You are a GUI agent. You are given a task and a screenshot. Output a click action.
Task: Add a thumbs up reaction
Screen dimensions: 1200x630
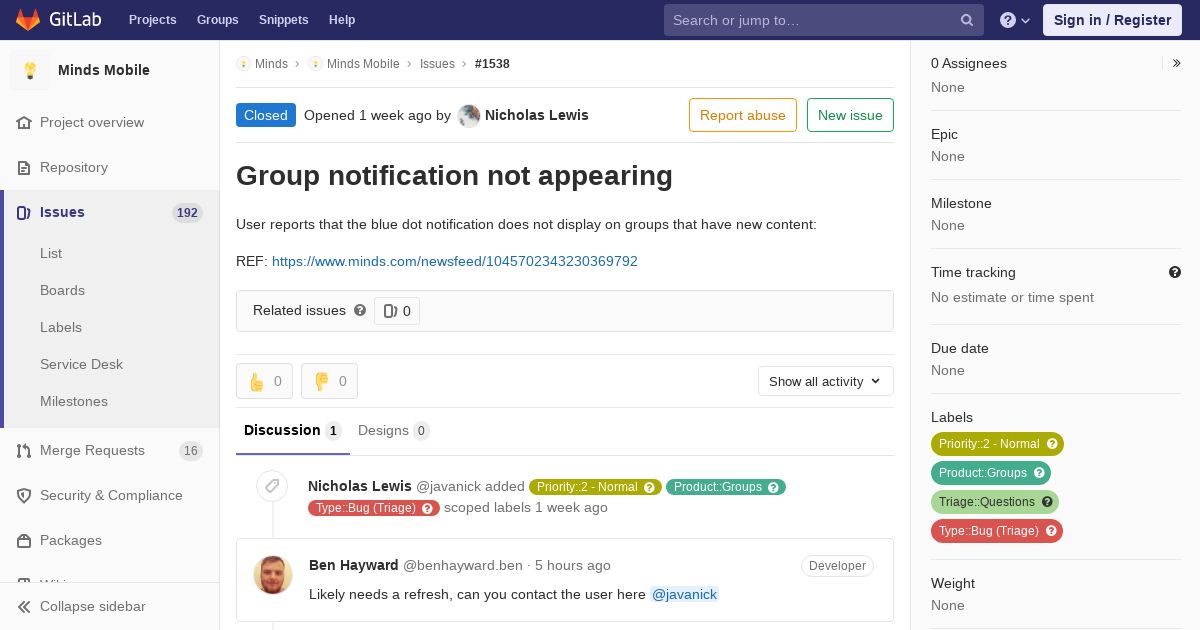pos(264,381)
